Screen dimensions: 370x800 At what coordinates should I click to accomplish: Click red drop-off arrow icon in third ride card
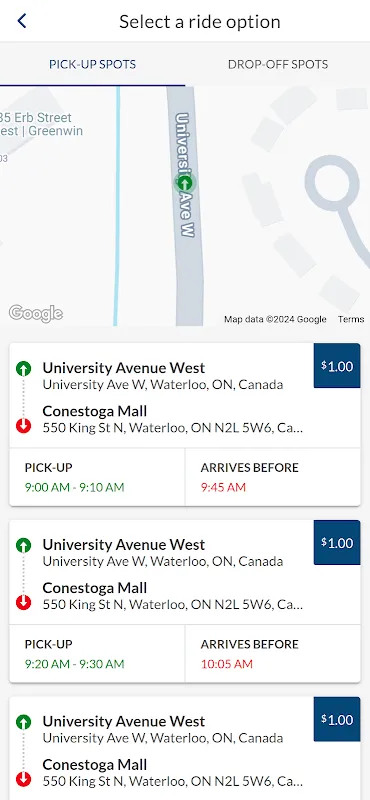click(23, 780)
